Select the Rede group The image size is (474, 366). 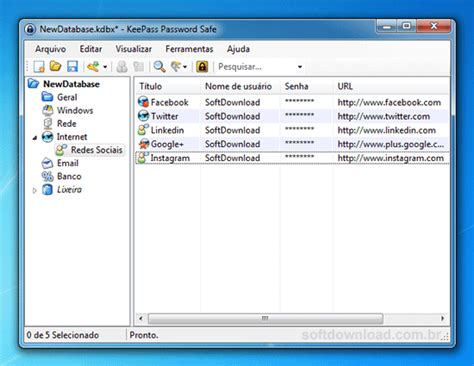click(x=67, y=124)
